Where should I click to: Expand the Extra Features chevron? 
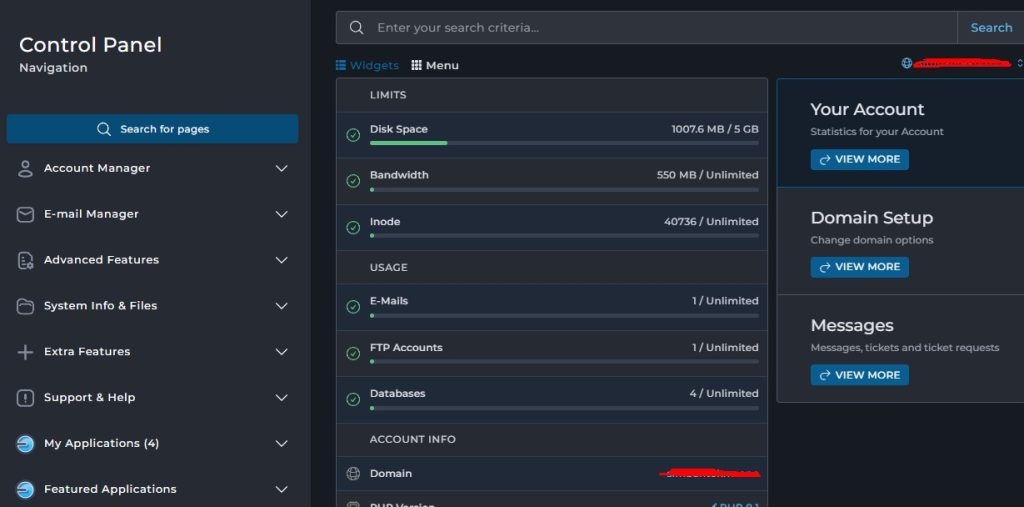coord(281,352)
